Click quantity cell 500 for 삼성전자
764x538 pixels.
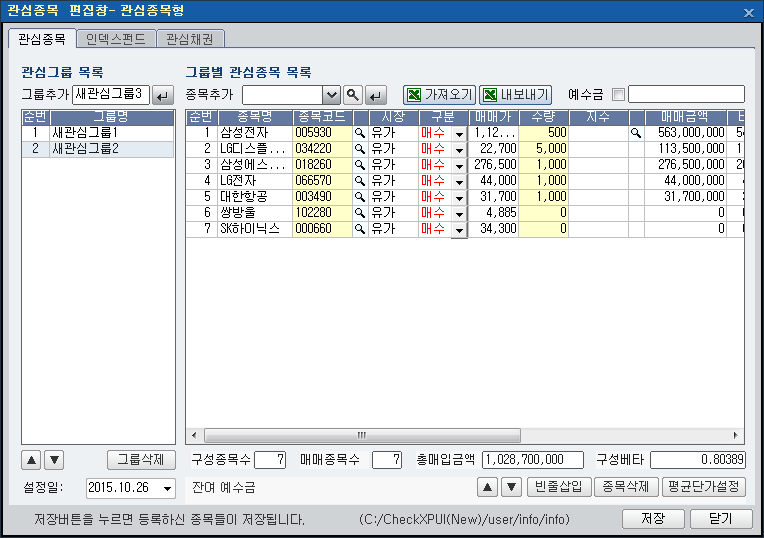(543, 133)
